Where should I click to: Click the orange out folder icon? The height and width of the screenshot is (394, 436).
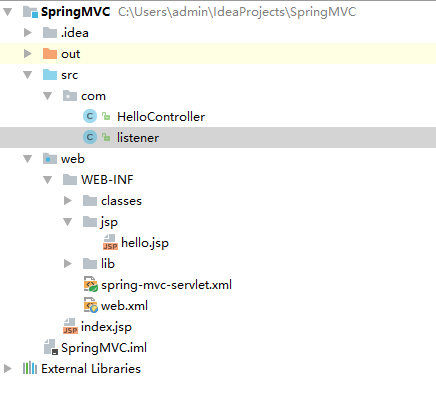tap(50, 54)
